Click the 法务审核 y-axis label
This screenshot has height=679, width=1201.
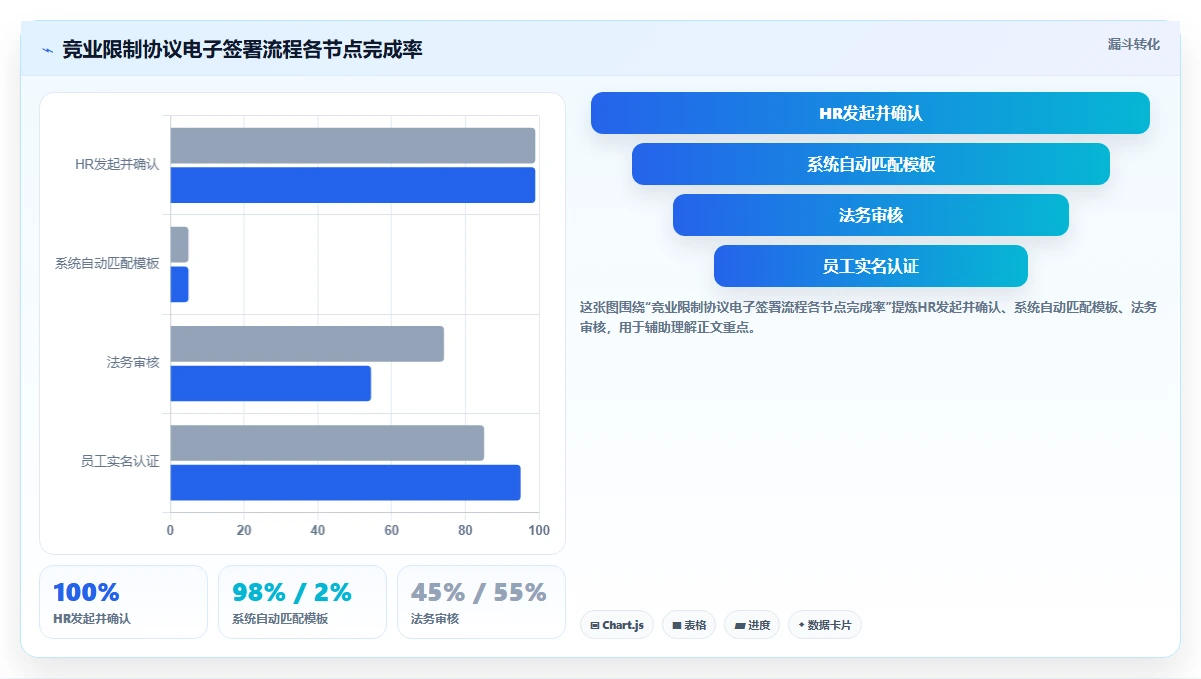(133, 363)
